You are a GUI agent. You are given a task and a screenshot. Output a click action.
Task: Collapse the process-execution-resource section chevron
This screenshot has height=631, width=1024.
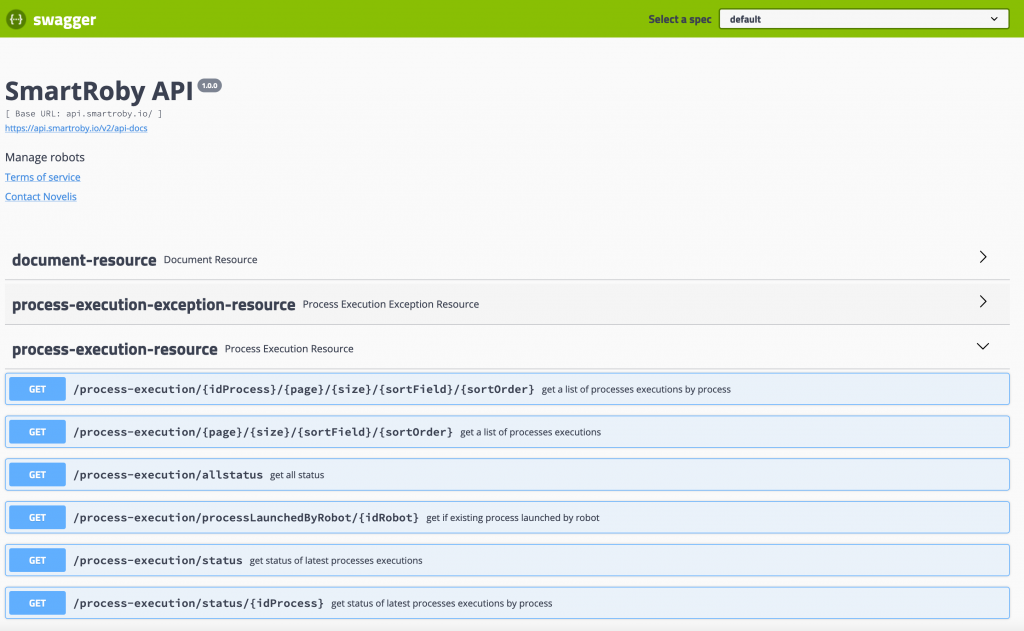point(983,346)
